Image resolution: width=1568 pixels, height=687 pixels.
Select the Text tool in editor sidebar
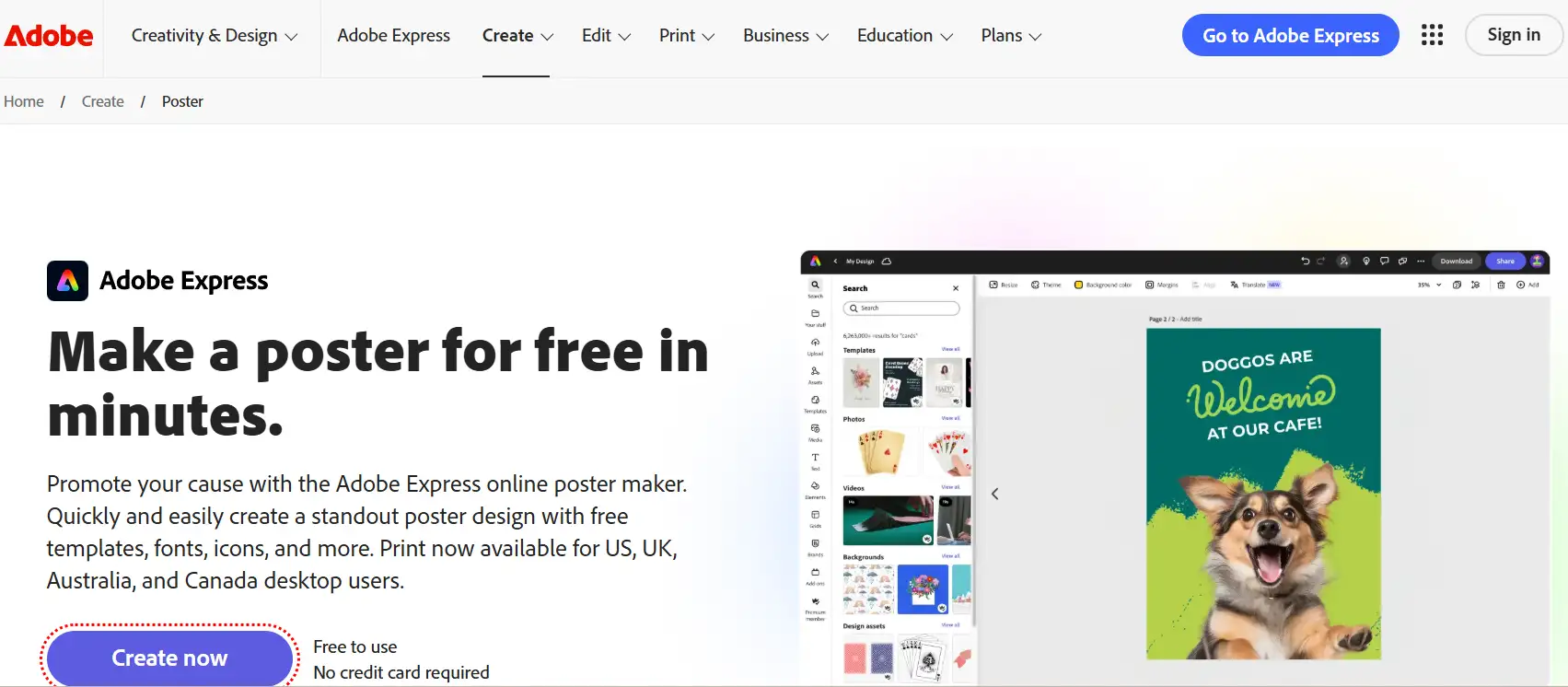coord(815,460)
